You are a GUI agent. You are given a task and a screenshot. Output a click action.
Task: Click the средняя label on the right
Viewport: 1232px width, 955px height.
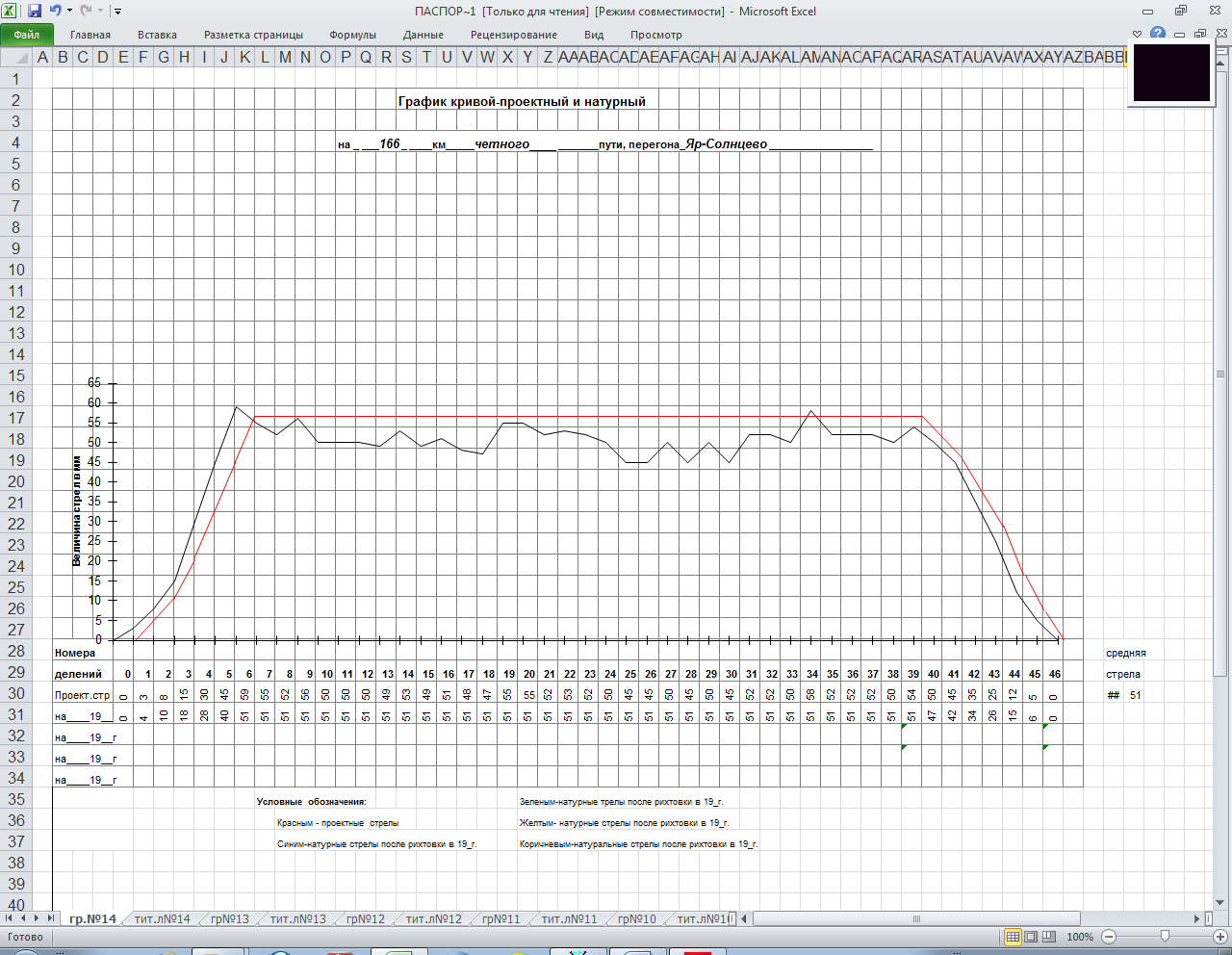tap(1125, 653)
